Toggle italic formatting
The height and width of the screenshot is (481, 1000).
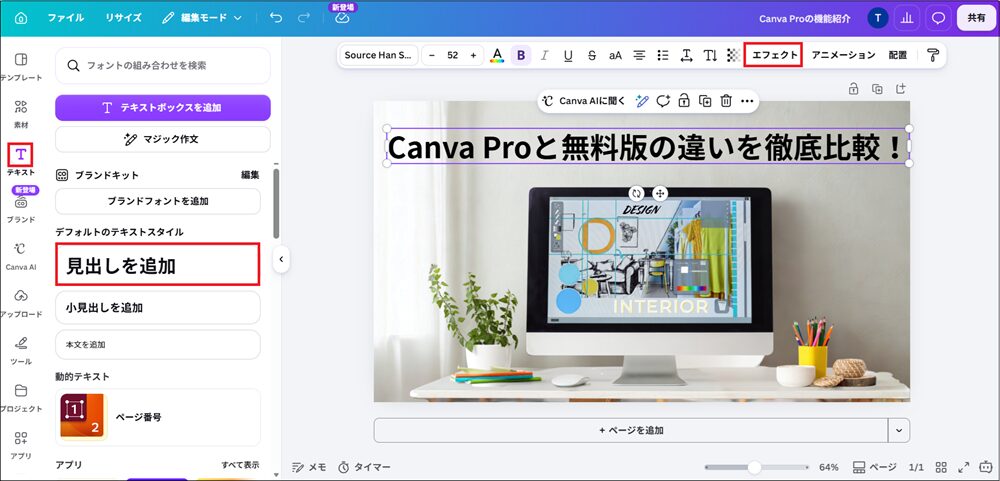(545, 56)
